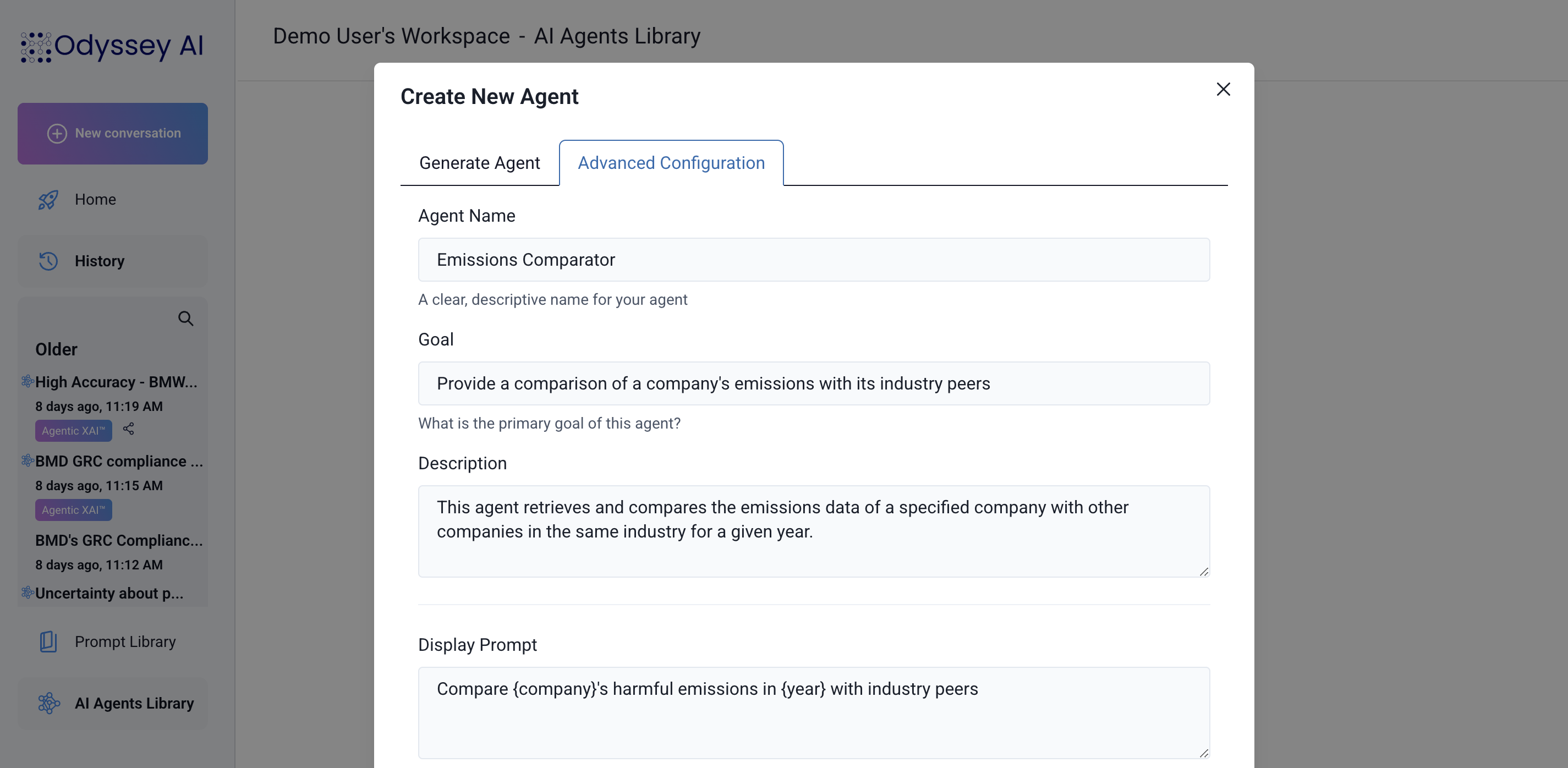Viewport: 1568px width, 768px height.
Task: Click the Agent Name input field
Action: click(x=814, y=260)
